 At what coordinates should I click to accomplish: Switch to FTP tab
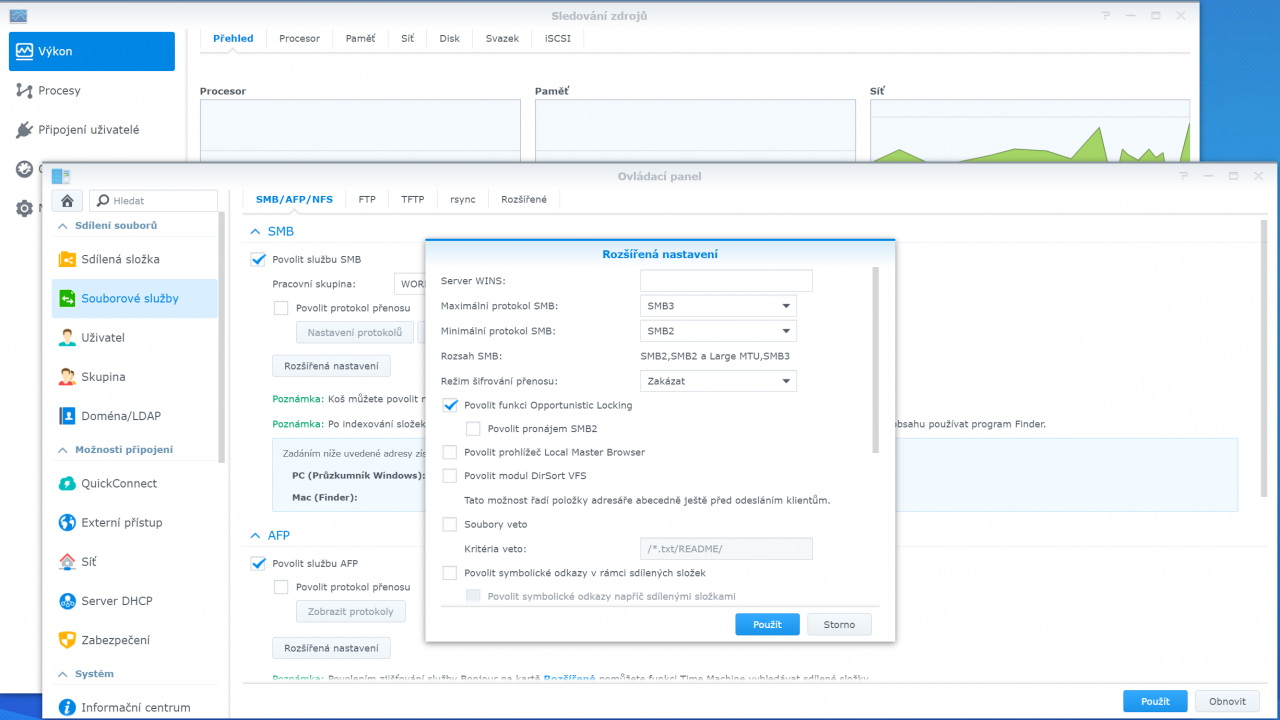click(x=367, y=199)
